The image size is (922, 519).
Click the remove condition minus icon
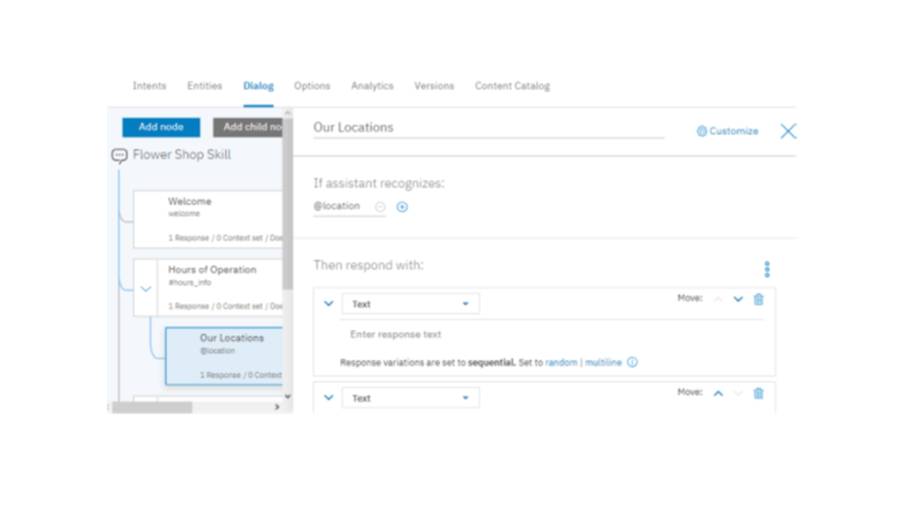(380, 207)
